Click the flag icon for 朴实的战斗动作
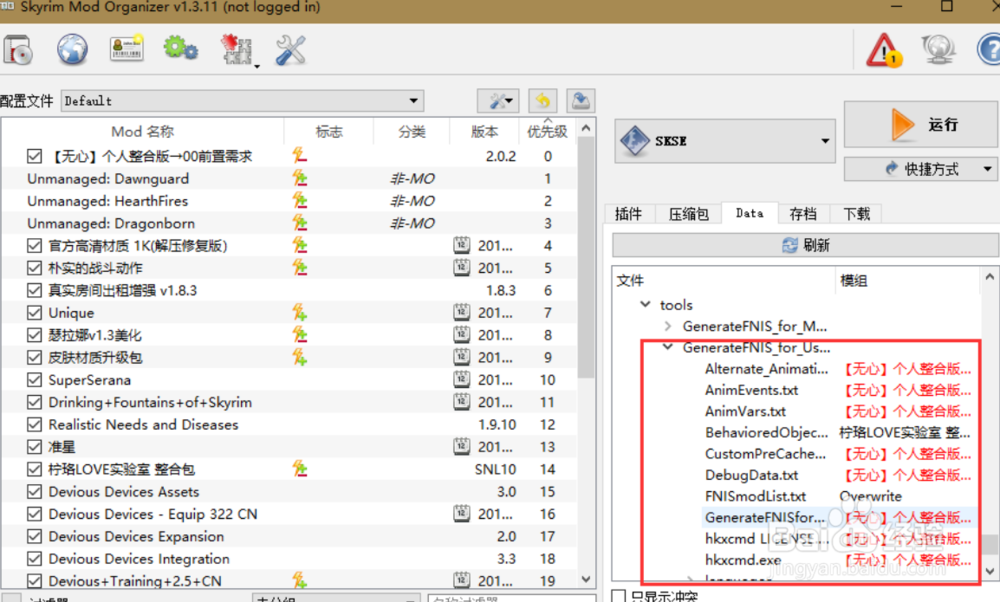Screen dimensions: 1000x602 click(300, 268)
